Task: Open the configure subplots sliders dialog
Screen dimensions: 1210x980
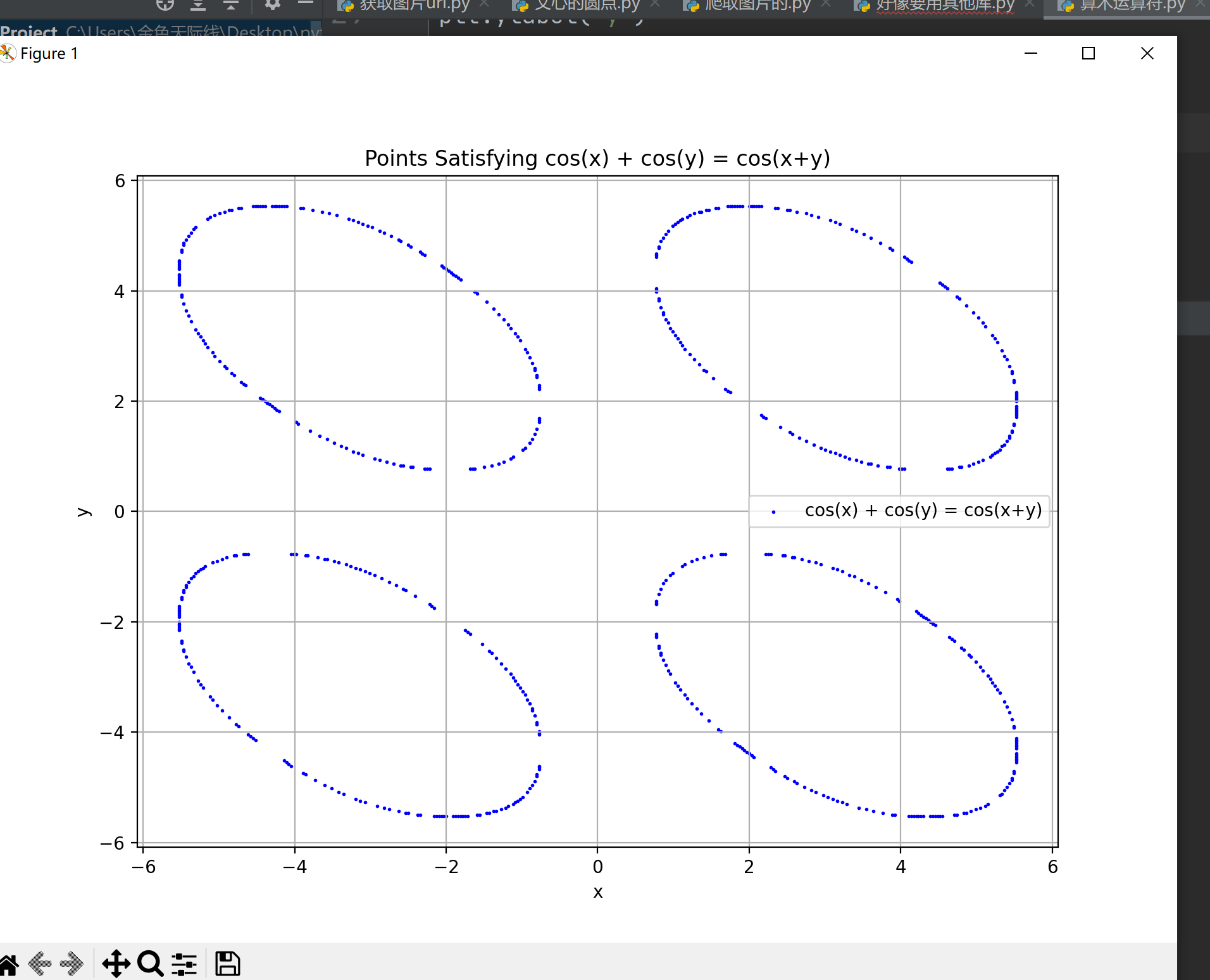Action: 184,964
